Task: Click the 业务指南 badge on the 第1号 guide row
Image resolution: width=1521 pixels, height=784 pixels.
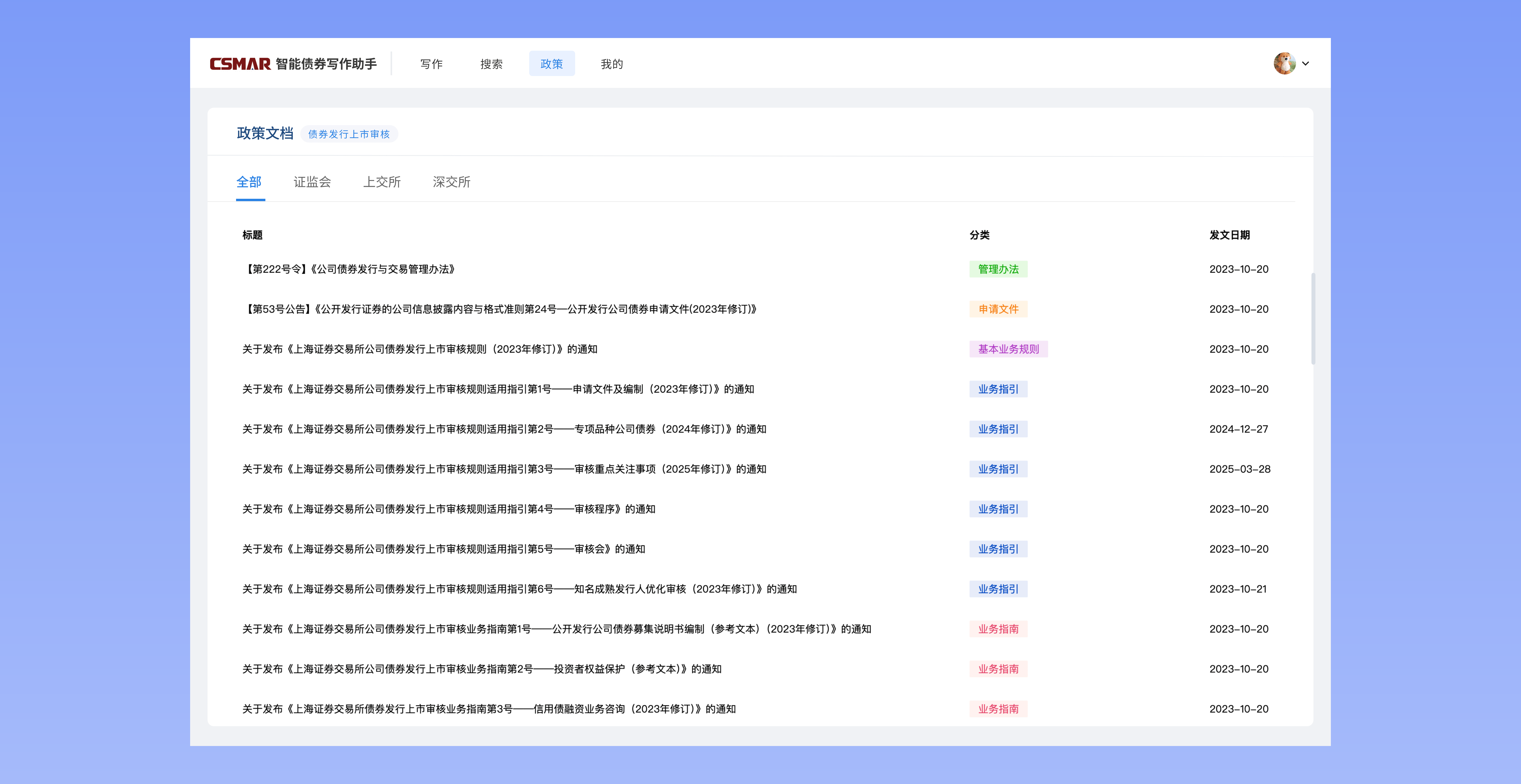Action: click(998, 629)
